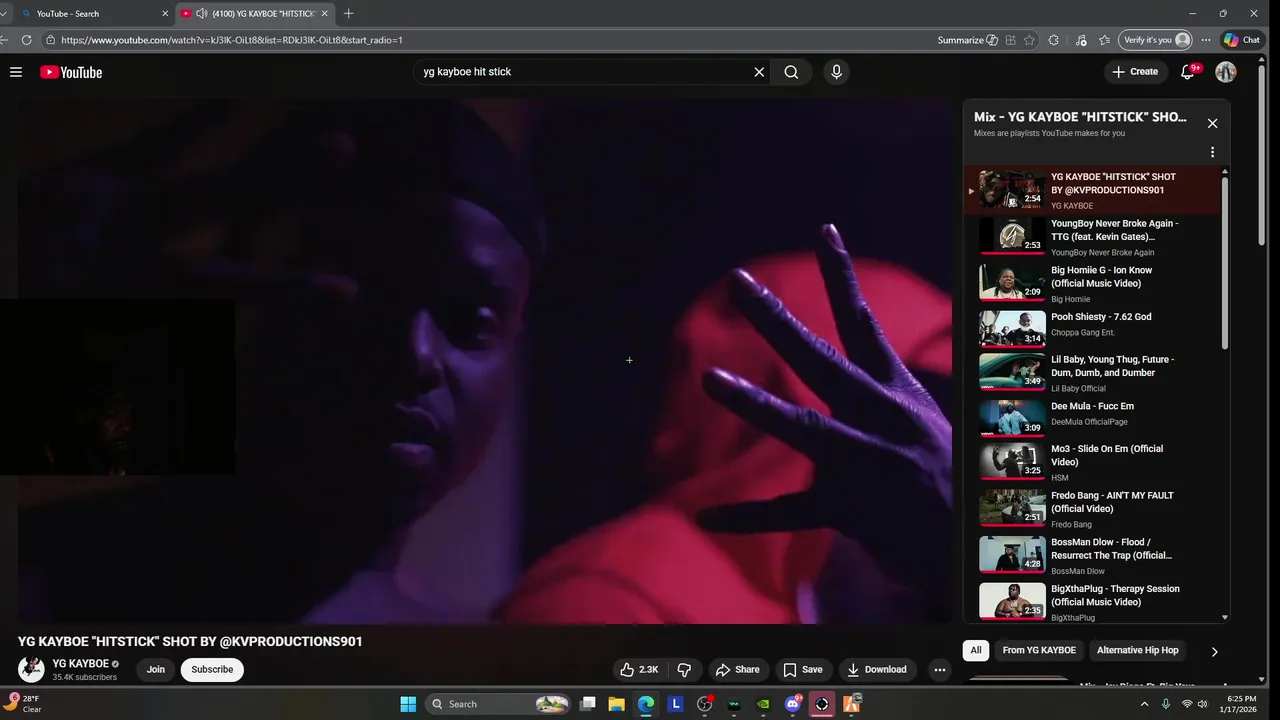Open the Mix playlist three-dot options
This screenshot has width=1280, height=720.
click(x=1212, y=153)
